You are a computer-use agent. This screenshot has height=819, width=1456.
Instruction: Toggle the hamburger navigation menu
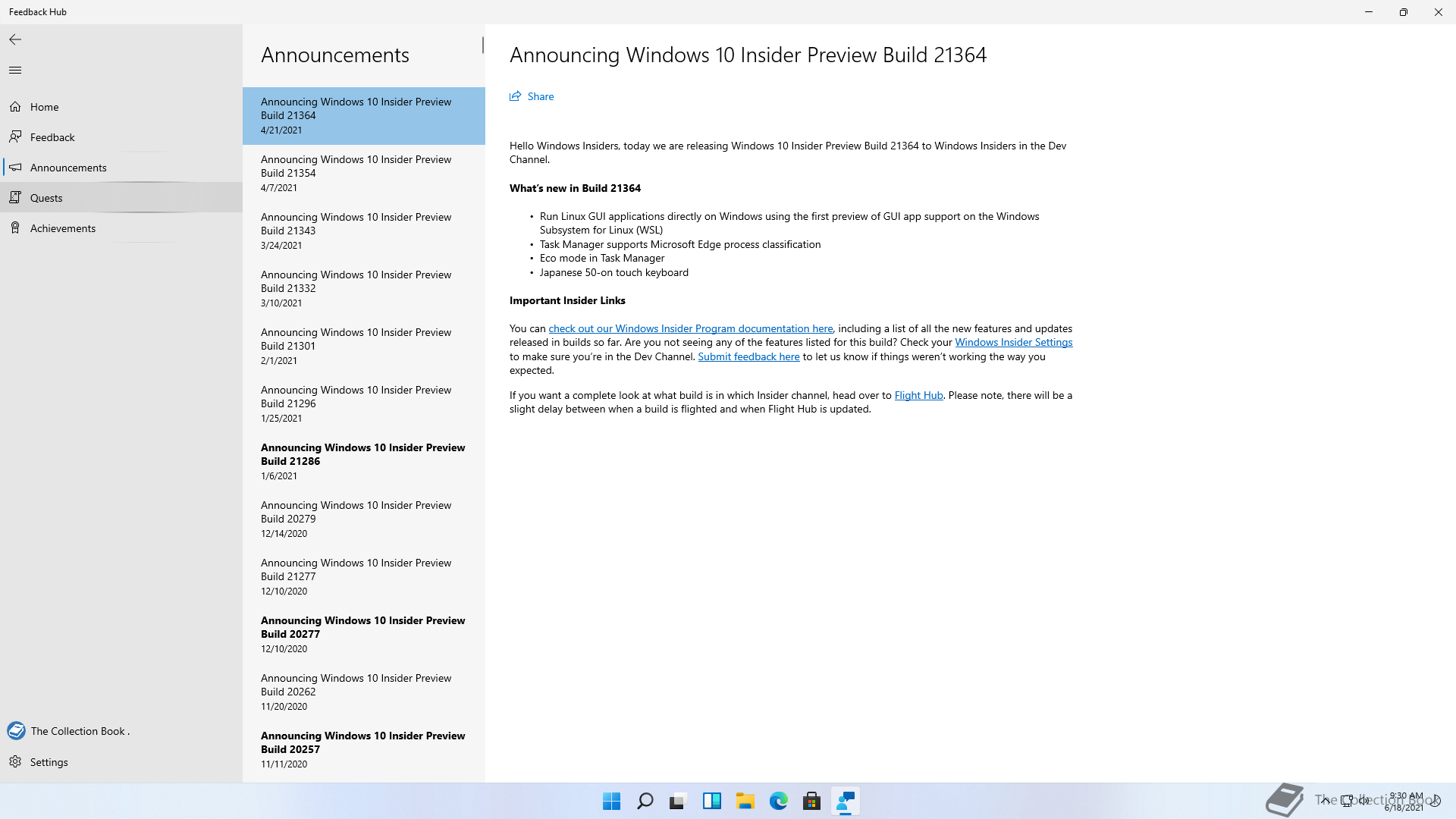coord(15,70)
